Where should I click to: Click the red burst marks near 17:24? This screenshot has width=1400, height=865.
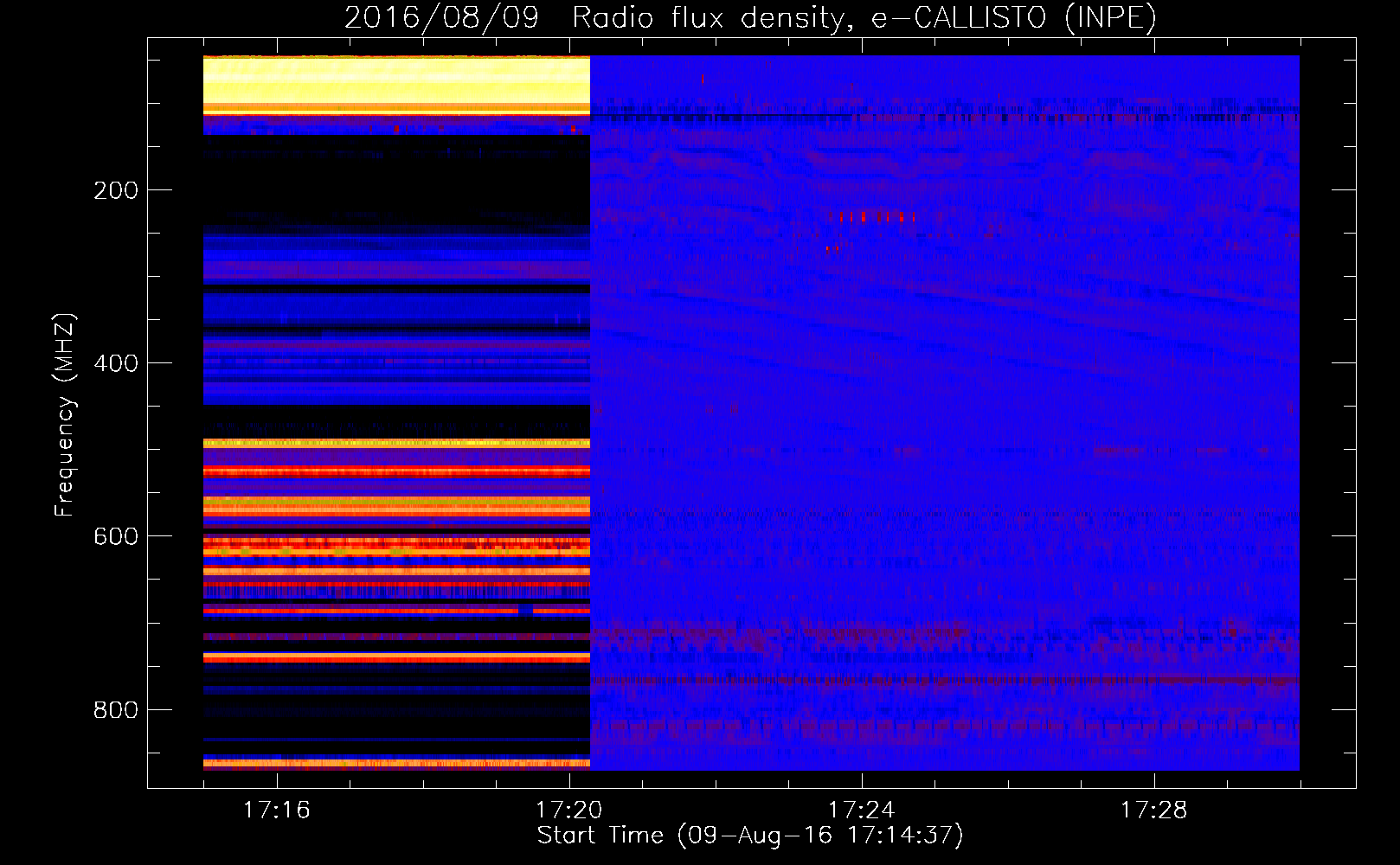click(876, 216)
